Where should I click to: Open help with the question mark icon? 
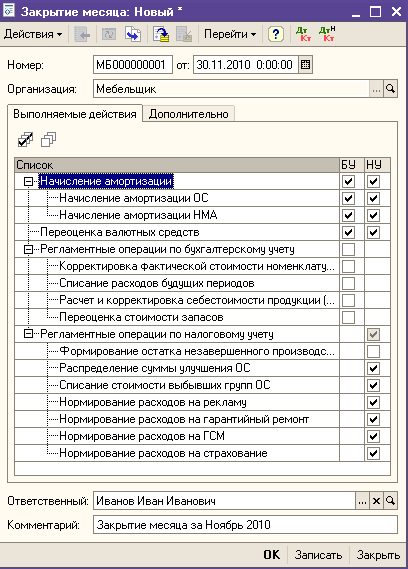(x=276, y=34)
